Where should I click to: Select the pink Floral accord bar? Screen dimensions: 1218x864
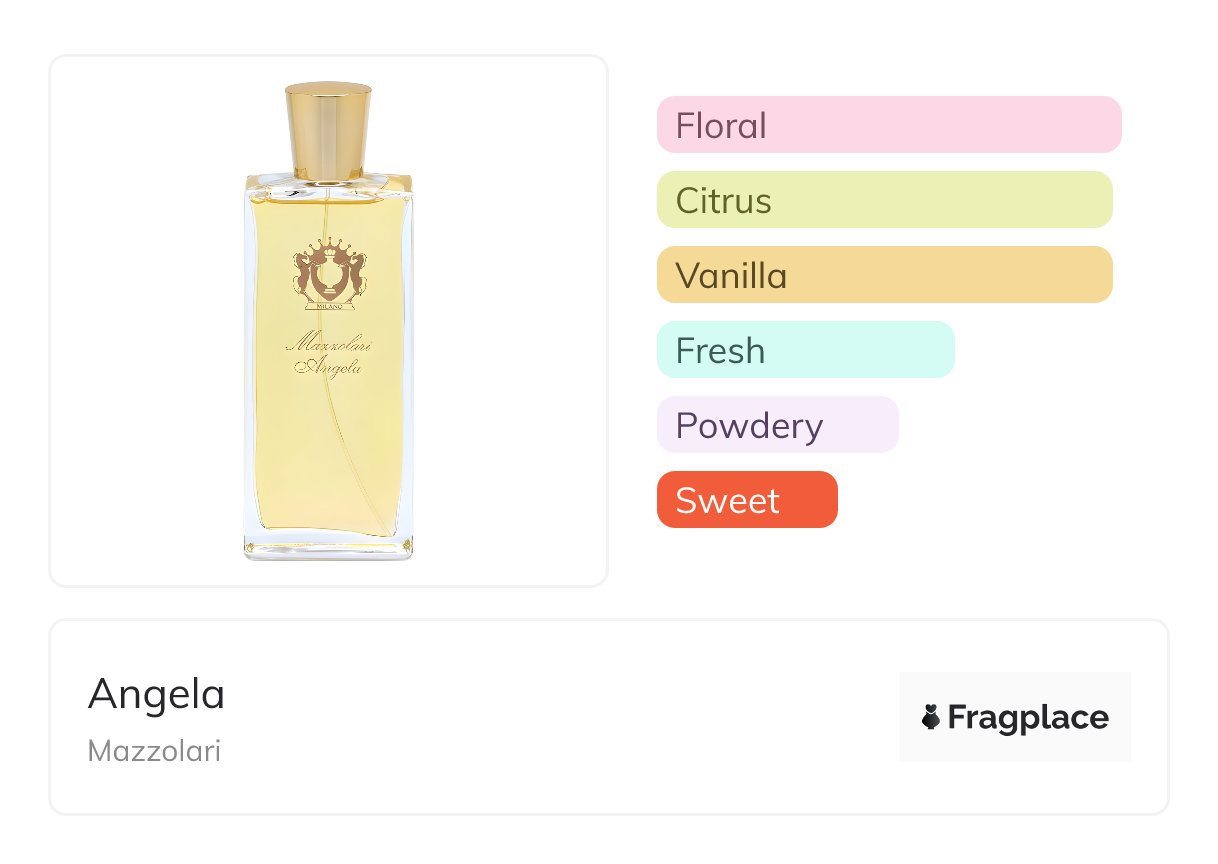point(888,125)
